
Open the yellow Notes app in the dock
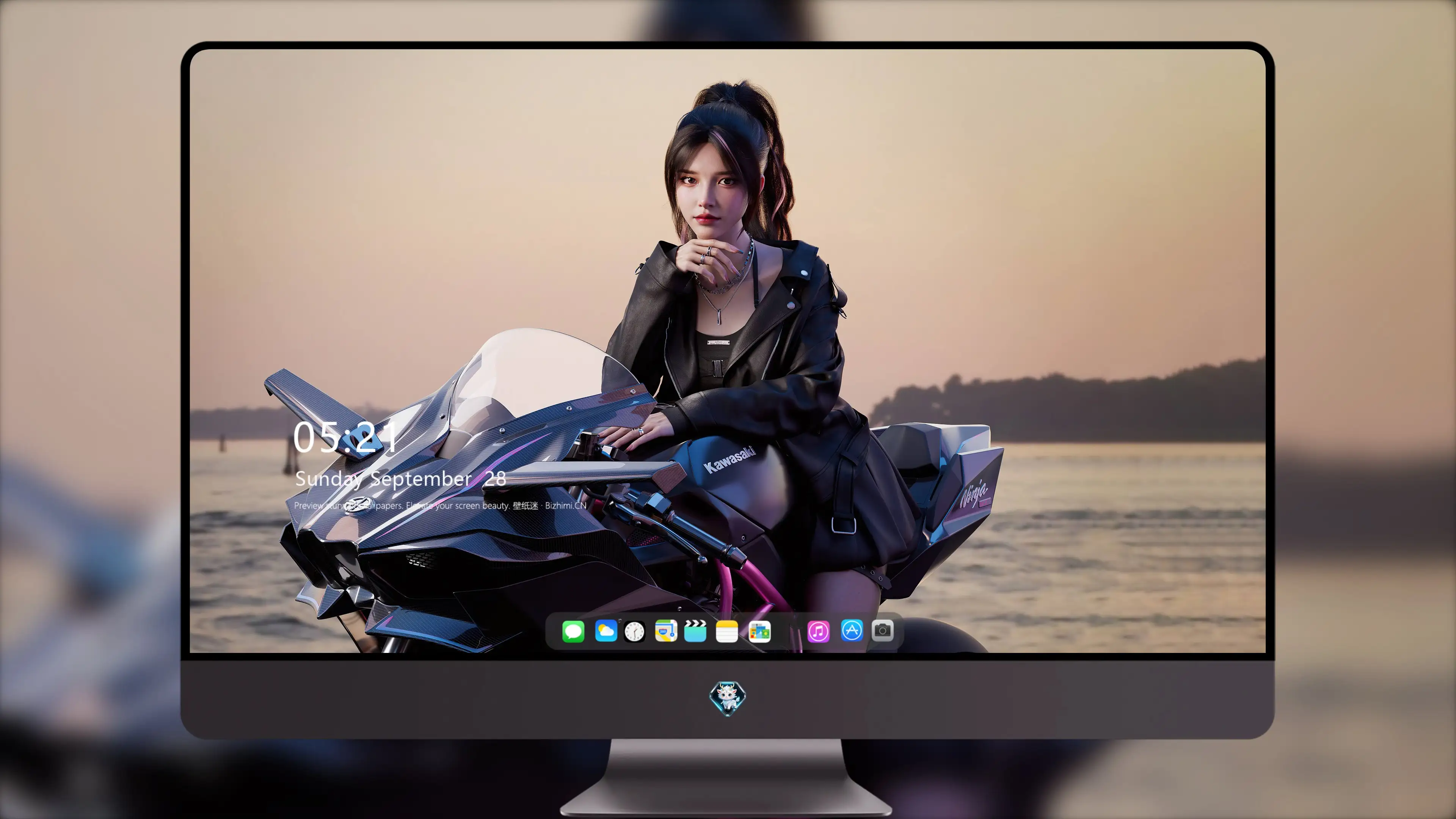(727, 631)
